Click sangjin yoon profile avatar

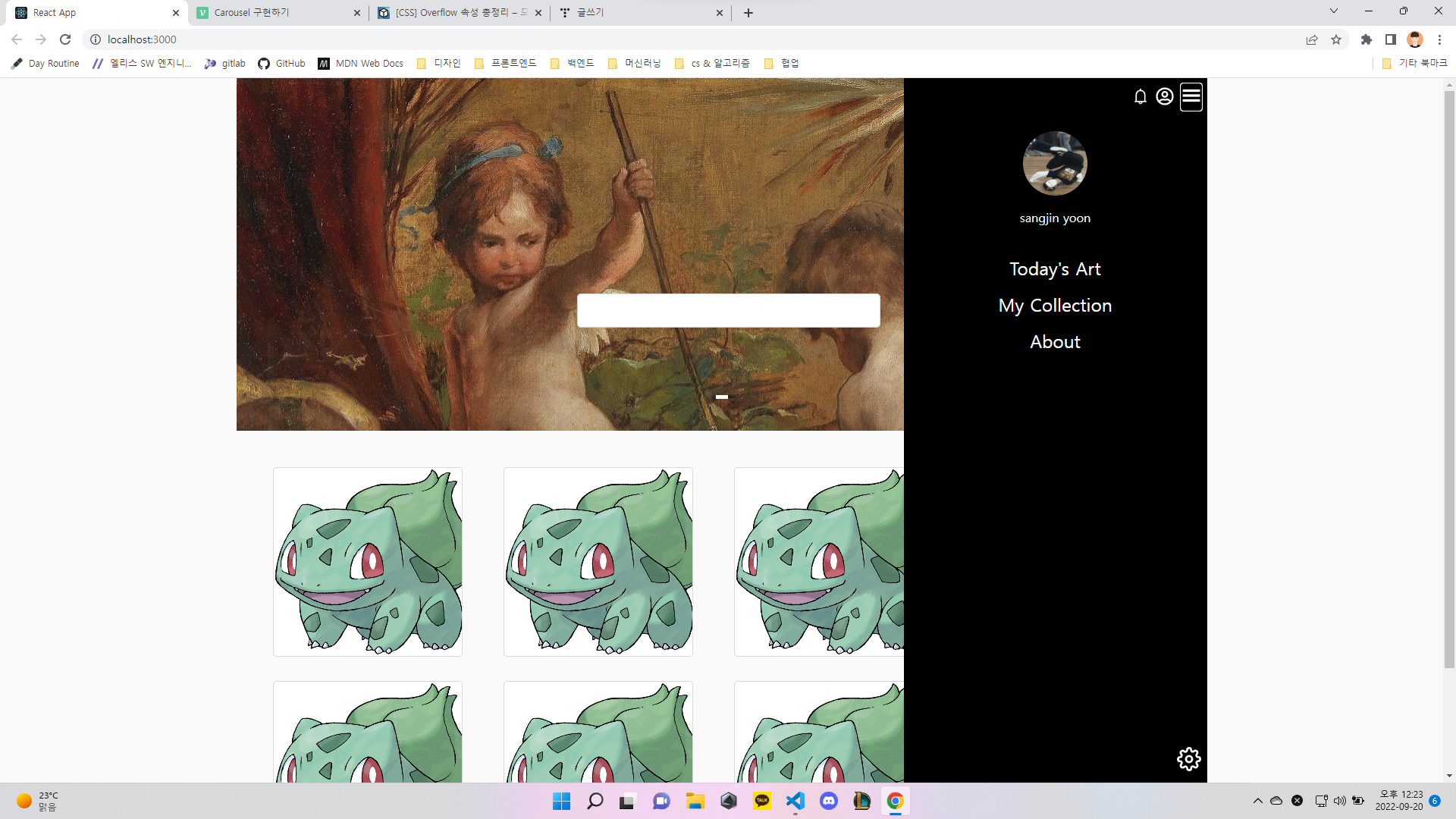(1055, 164)
